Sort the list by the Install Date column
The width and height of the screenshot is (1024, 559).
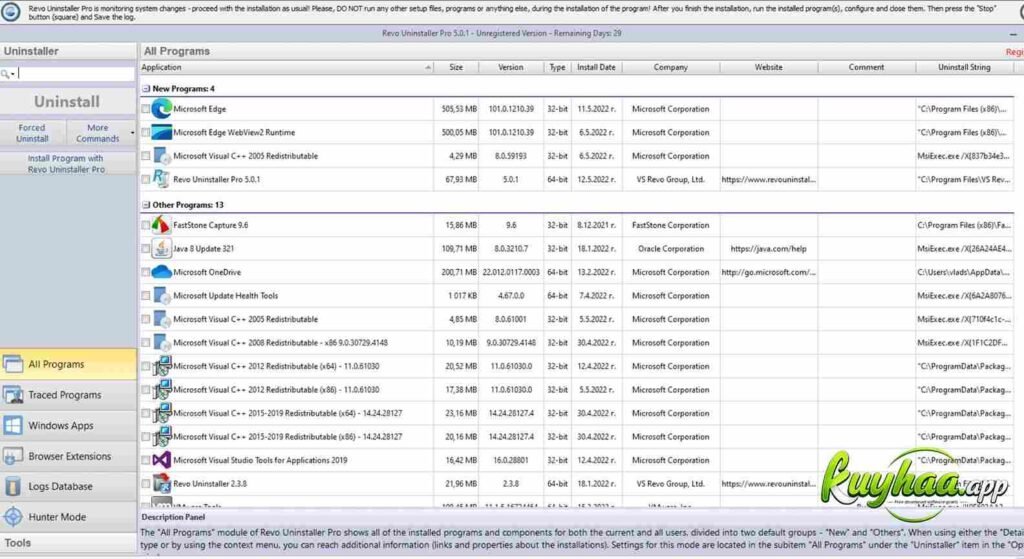[x=596, y=67]
